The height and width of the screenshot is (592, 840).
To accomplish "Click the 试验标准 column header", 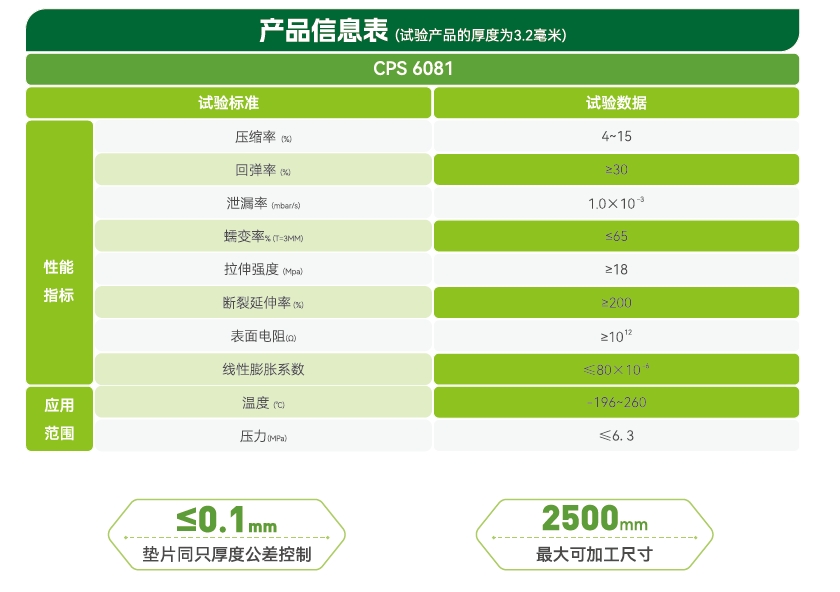I will pos(229,103).
